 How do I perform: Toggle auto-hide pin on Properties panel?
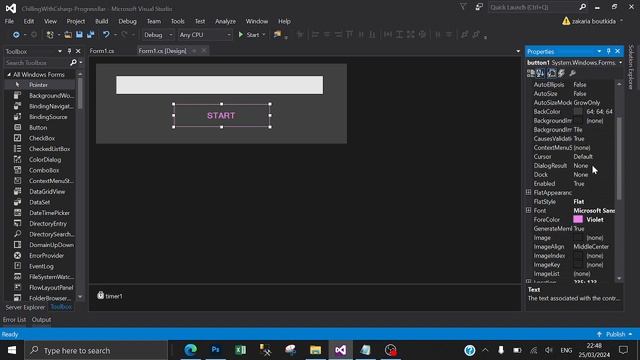coord(608,51)
